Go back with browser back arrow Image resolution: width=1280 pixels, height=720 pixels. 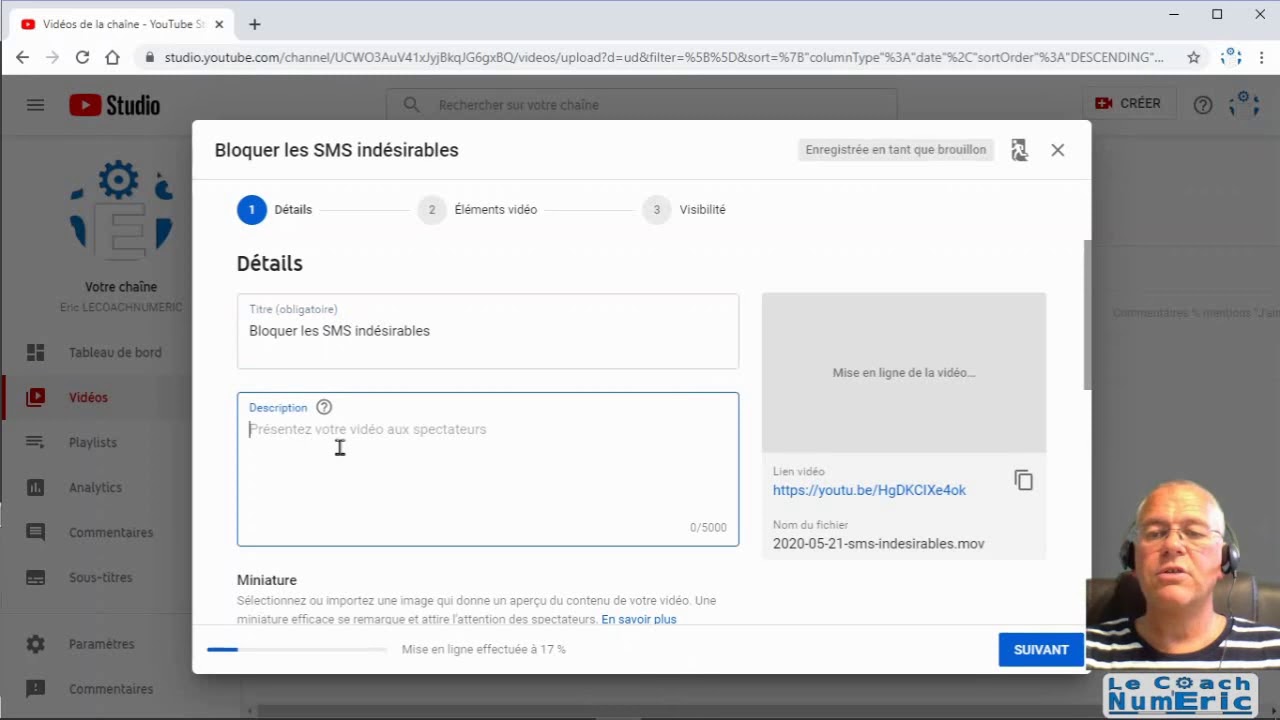[22, 57]
